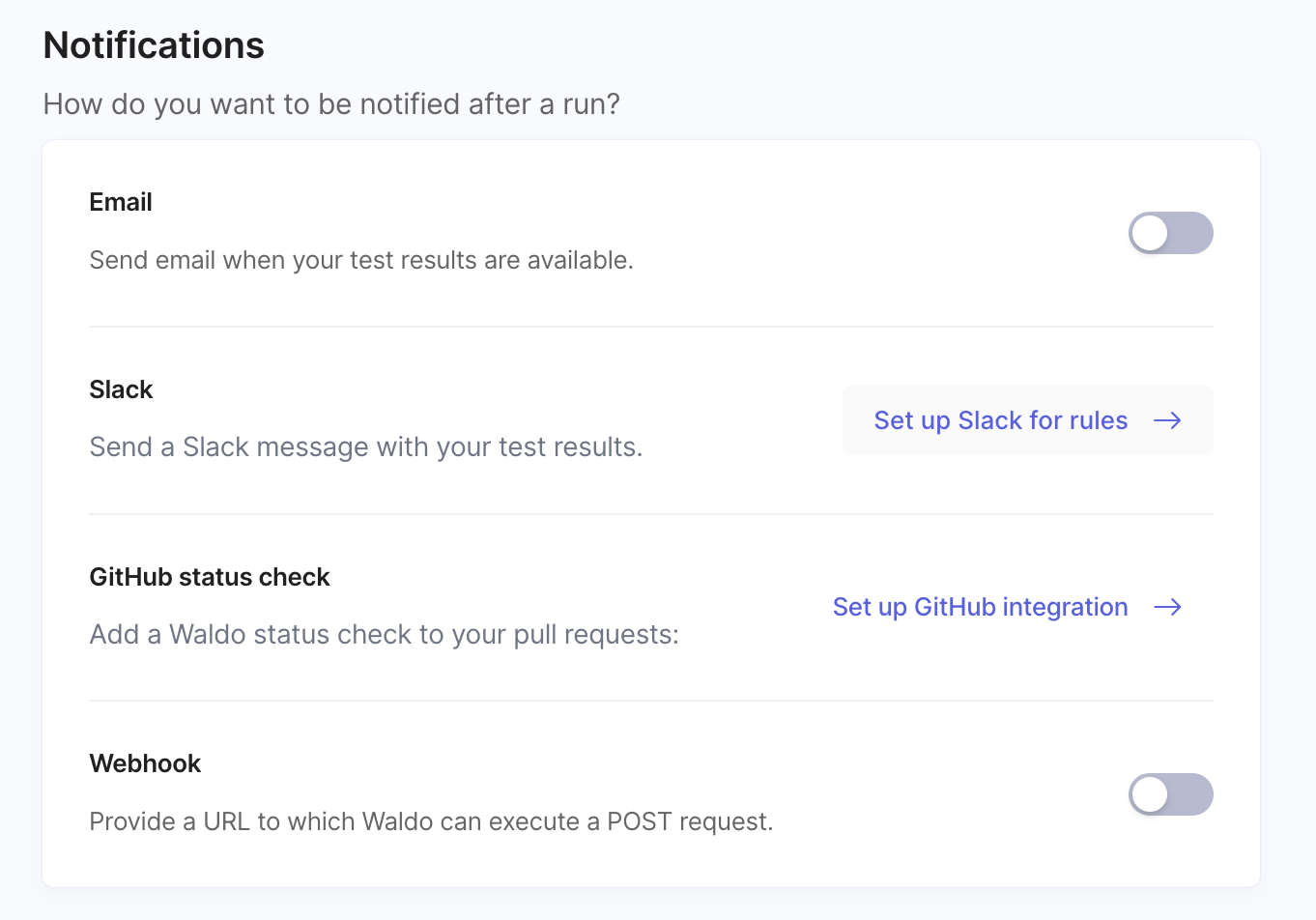Click 'Send email when your test results' description
This screenshot has height=920, width=1316.
[361, 260]
